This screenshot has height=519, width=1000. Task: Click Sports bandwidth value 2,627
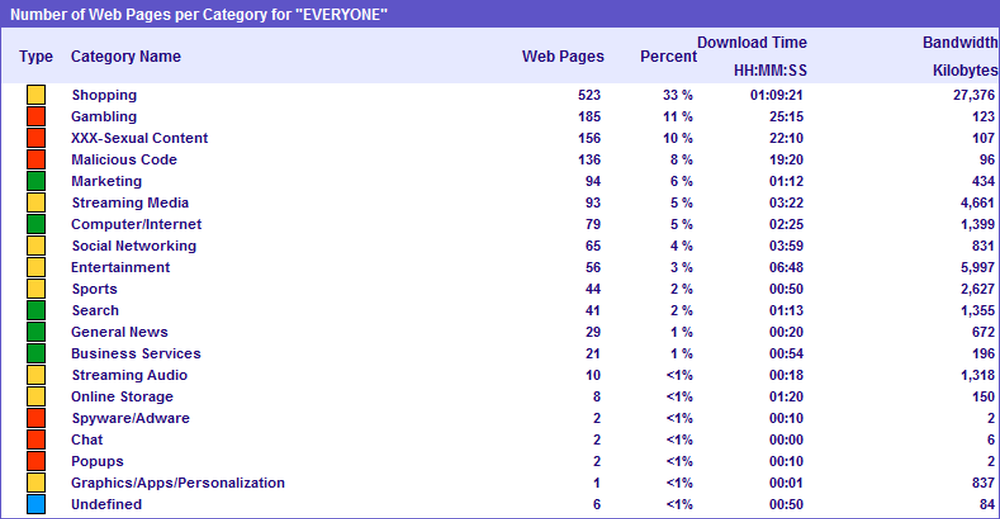coord(978,289)
